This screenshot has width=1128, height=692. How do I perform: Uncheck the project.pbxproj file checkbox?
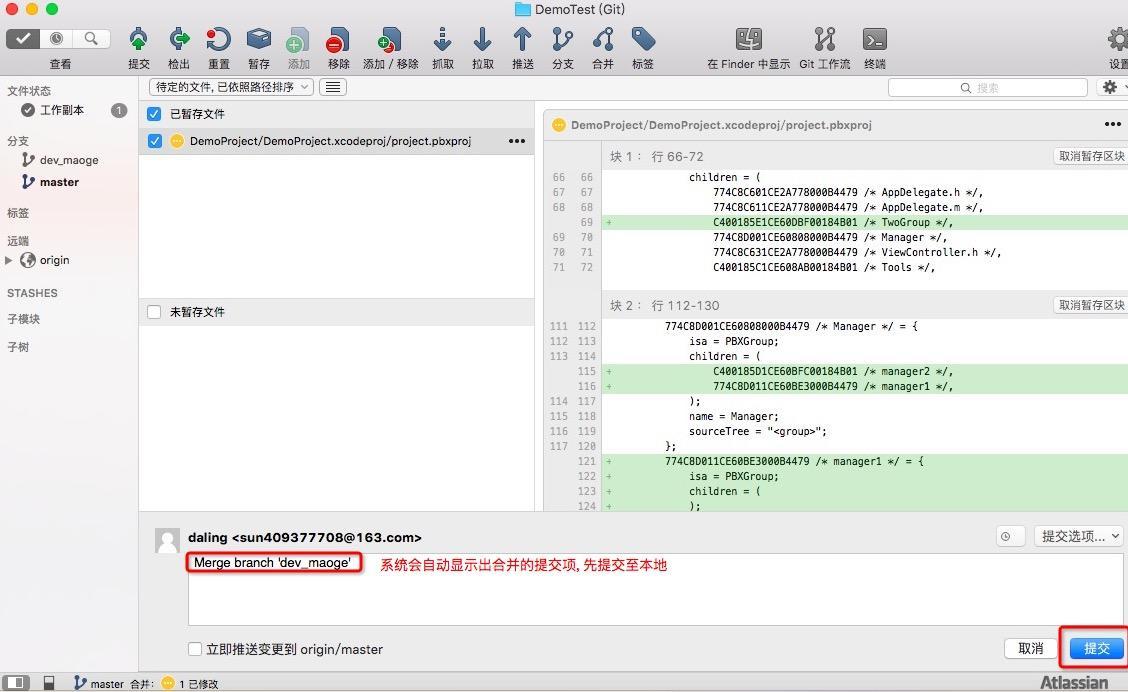(155, 141)
